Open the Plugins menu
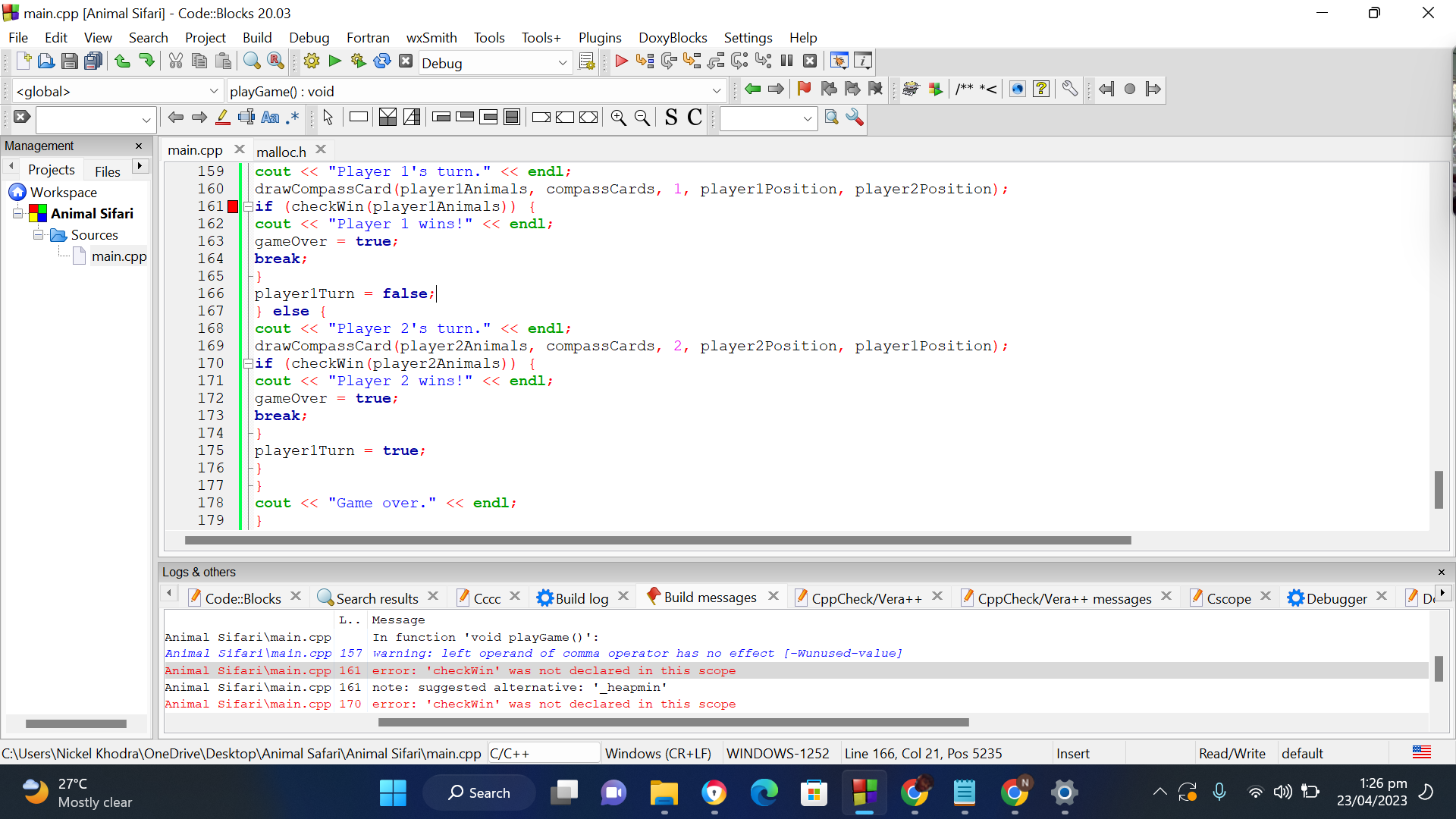The width and height of the screenshot is (1456, 819). 599,38
